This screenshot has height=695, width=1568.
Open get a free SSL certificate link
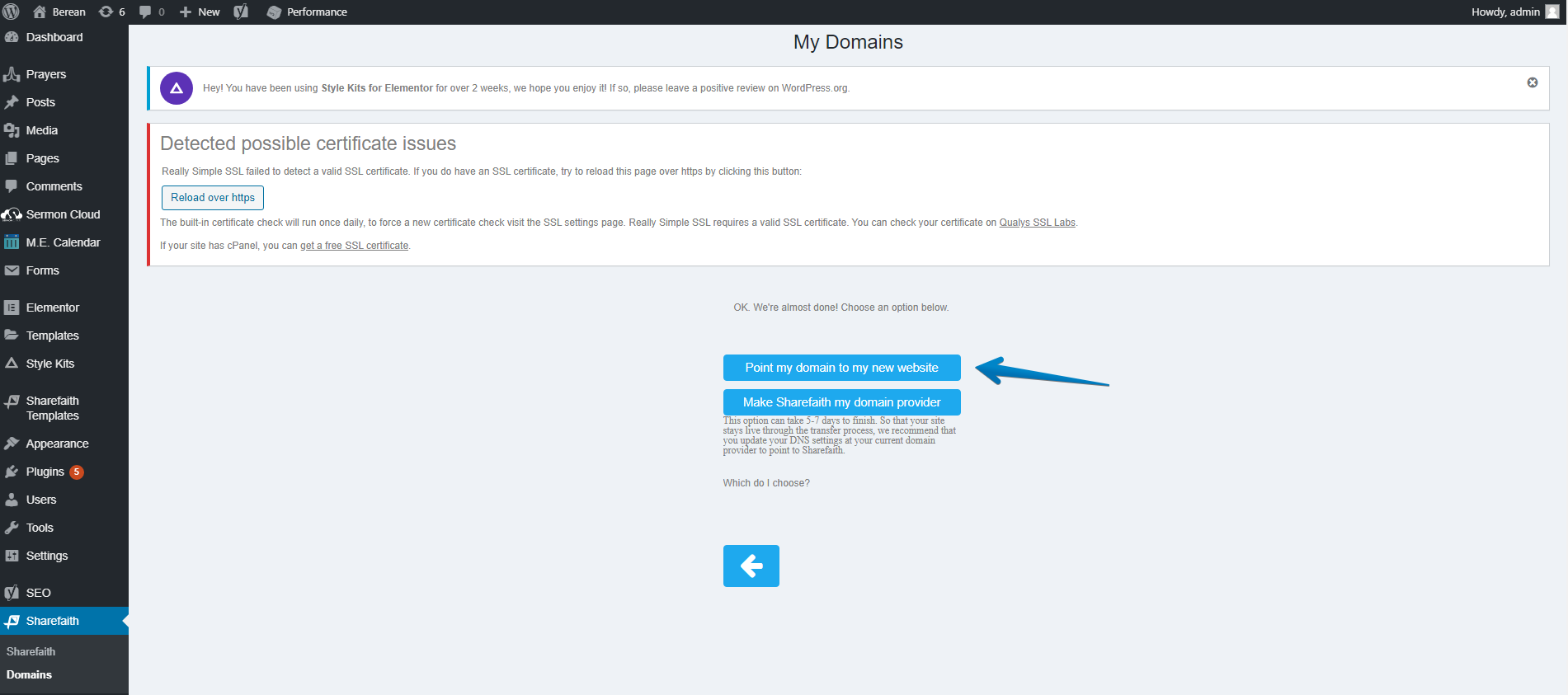click(355, 246)
